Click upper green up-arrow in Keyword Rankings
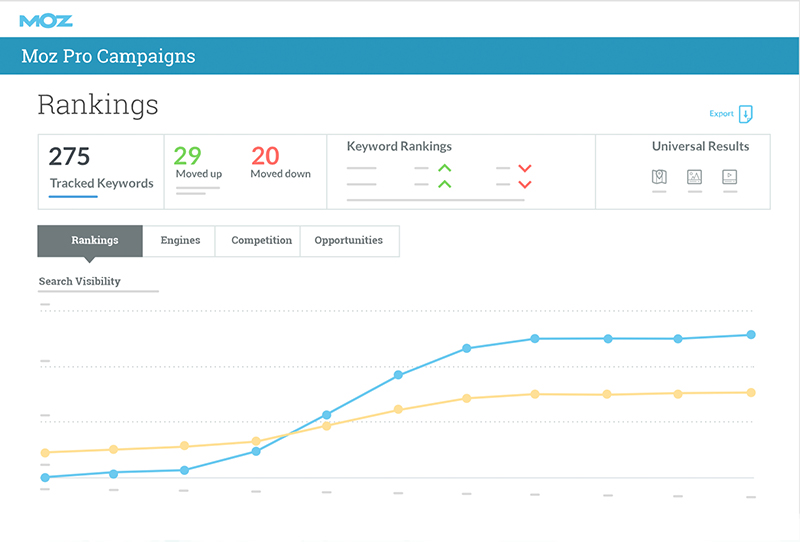This screenshot has height=550, width=800. pyautogui.click(x=444, y=168)
